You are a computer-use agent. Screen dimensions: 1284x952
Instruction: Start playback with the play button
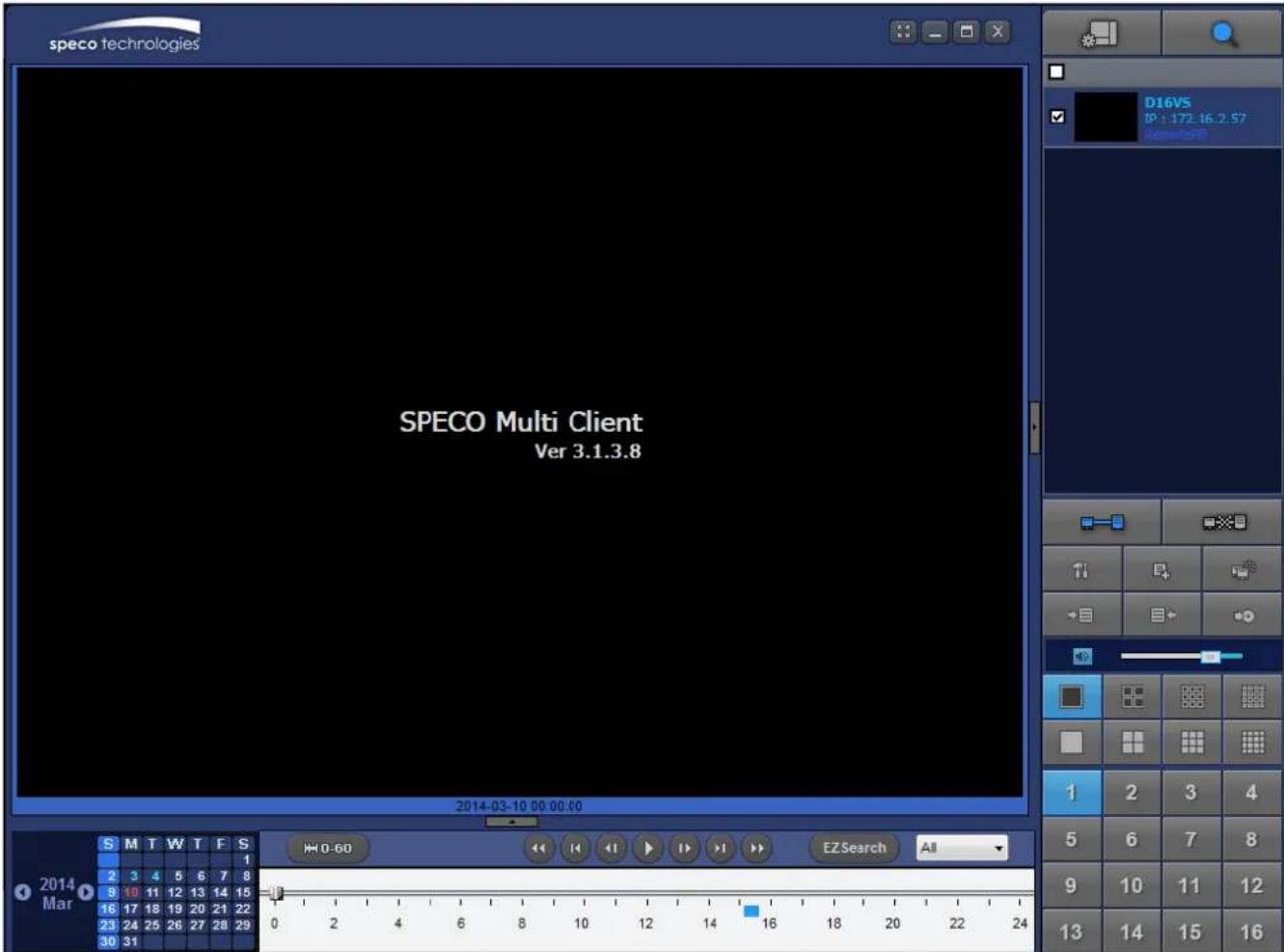pyautogui.click(x=647, y=849)
